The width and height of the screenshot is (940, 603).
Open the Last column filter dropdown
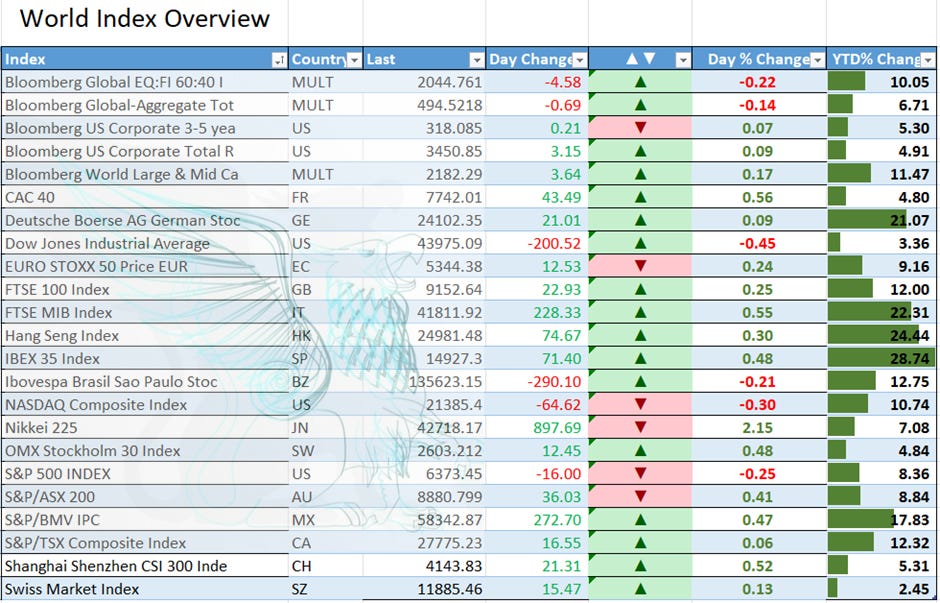coord(477,60)
